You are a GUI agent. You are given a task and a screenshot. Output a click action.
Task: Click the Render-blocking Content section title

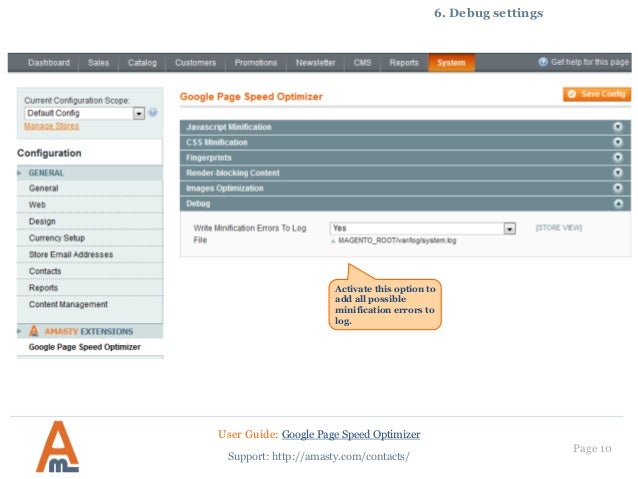click(233, 173)
